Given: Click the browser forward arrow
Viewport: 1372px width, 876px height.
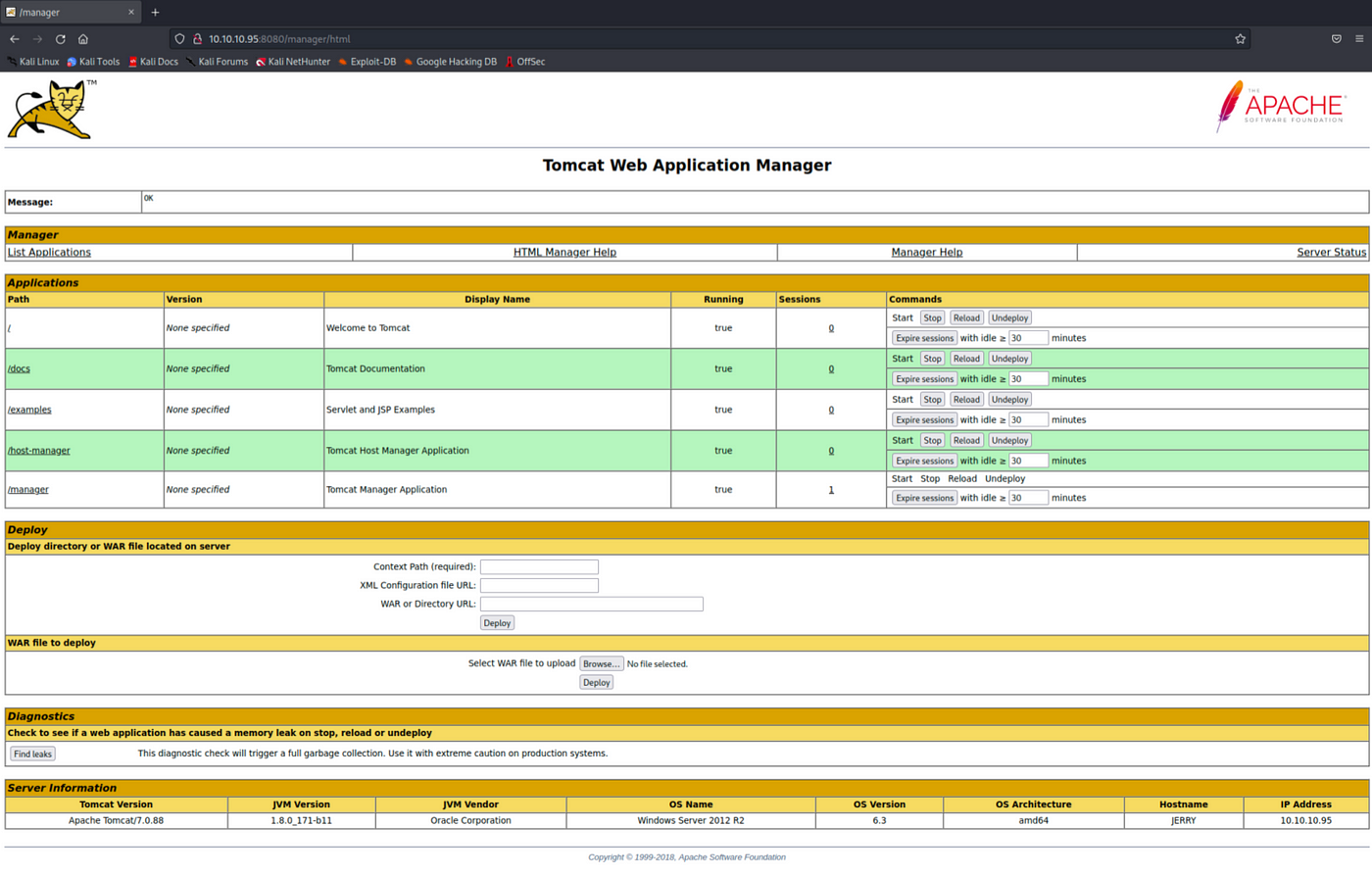Looking at the screenshot, I should [37, 39].
